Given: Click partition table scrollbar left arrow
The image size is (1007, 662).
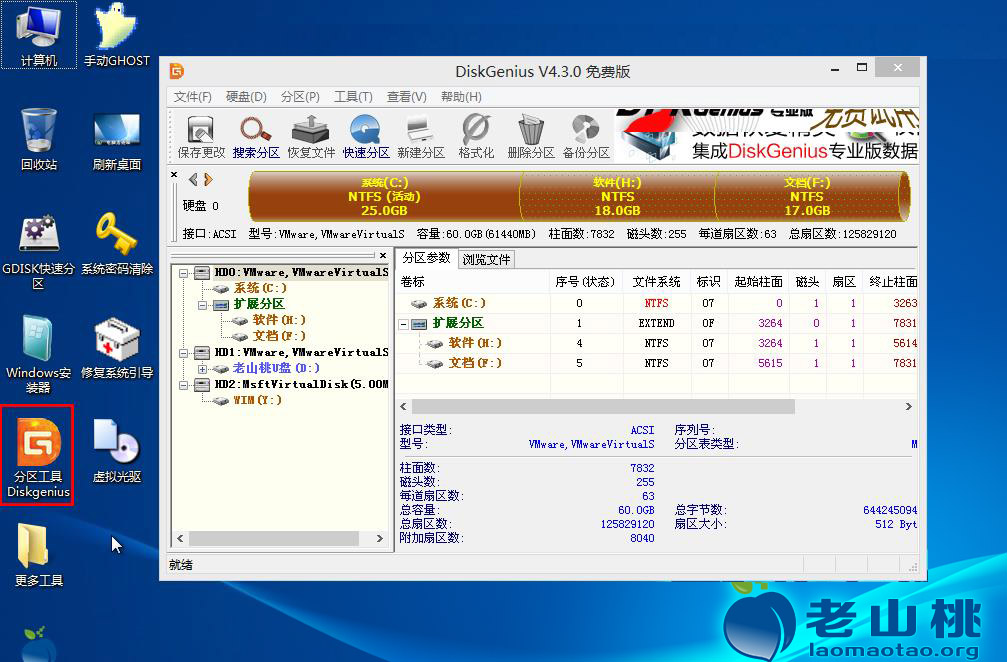Looking at the screenshot, I should (403, 406).
